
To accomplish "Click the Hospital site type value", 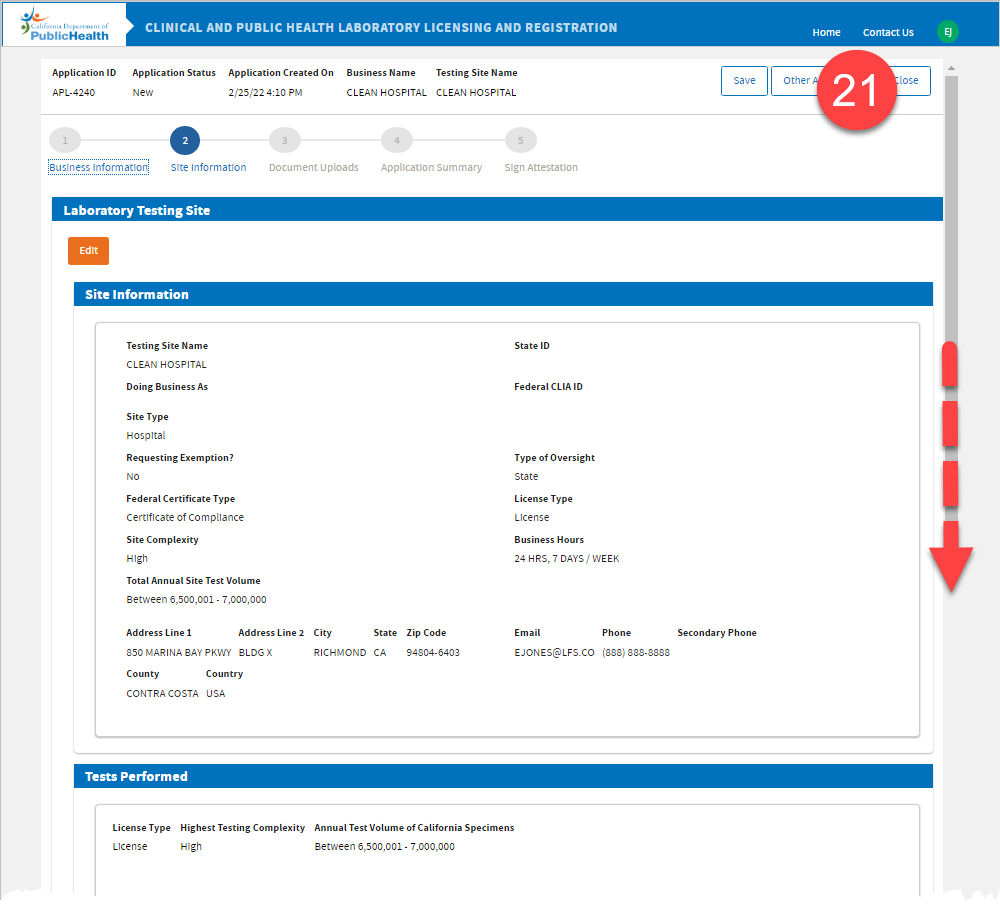I will tap(145, 435).
